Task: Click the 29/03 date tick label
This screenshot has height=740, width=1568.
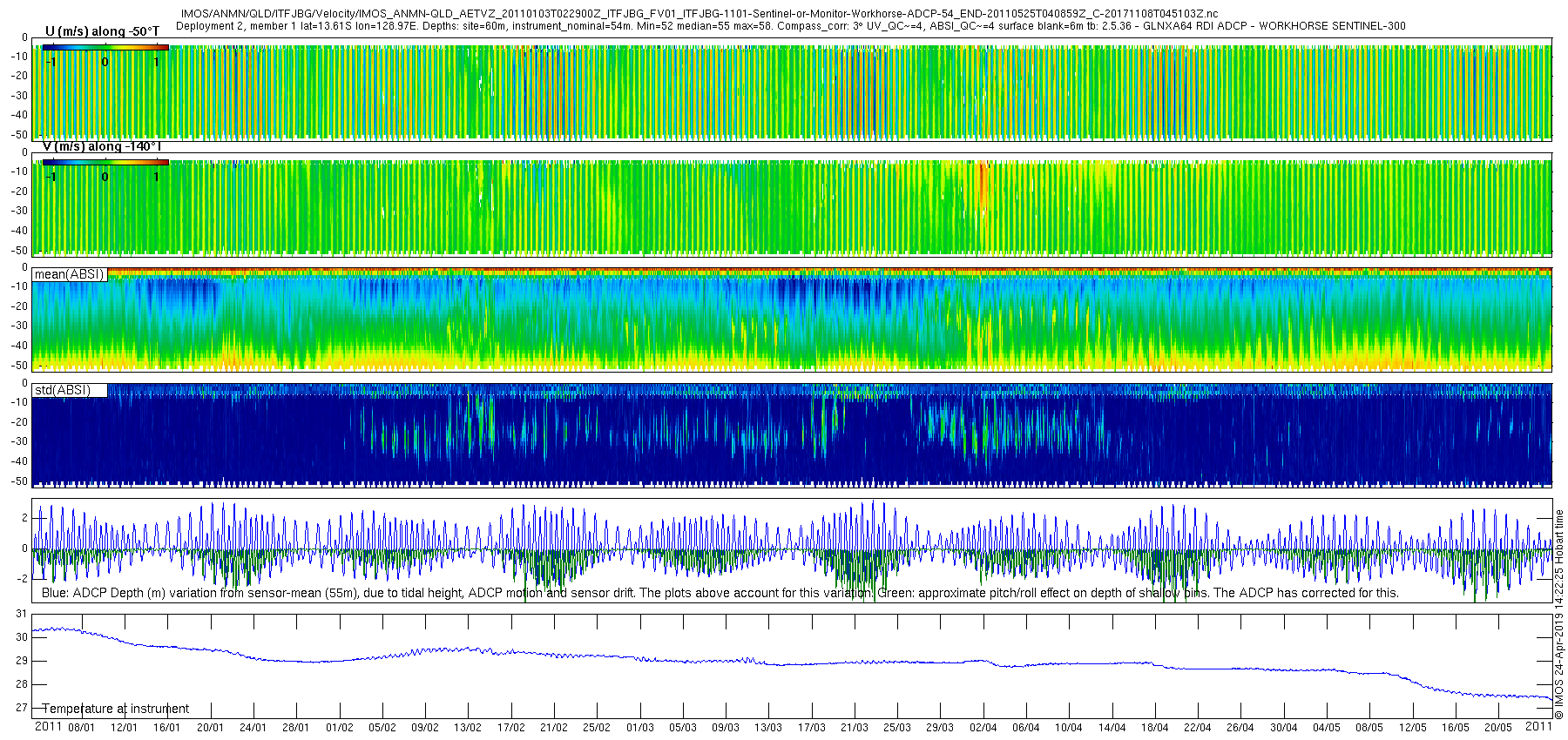Action: 940,728
